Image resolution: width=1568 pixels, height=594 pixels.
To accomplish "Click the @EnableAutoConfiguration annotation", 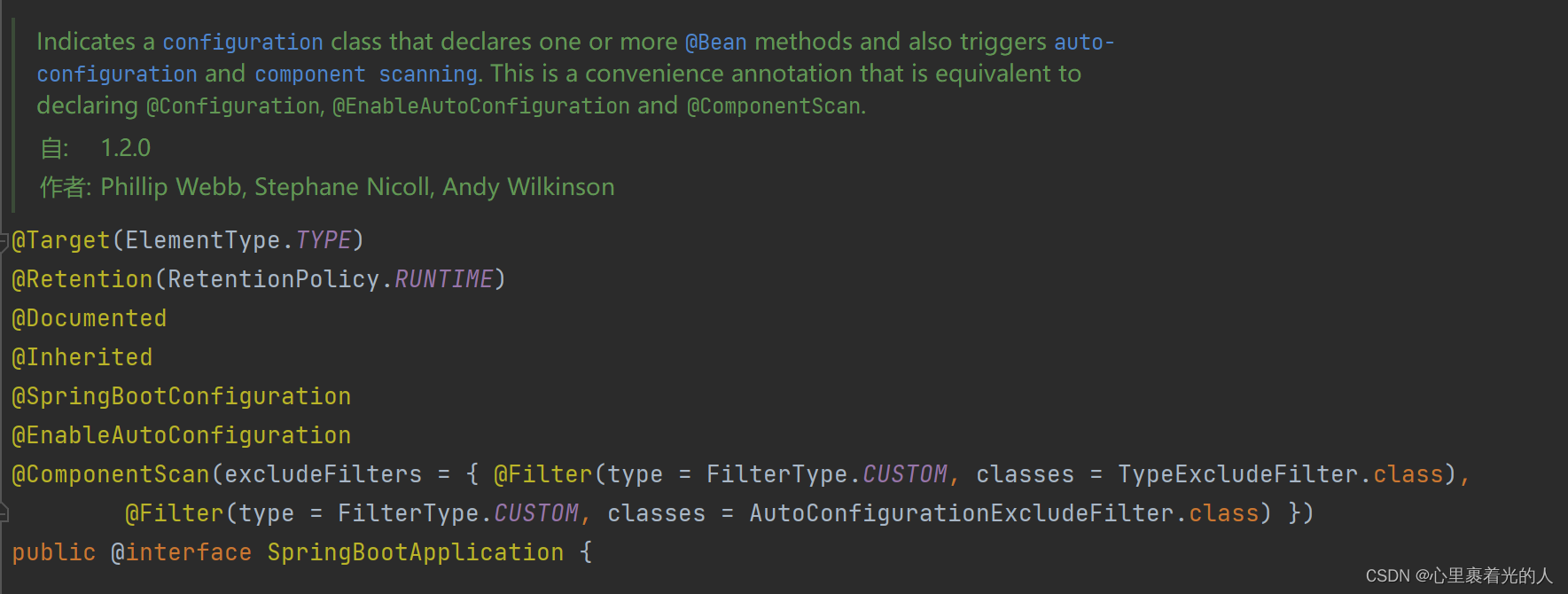I will 182,435.
